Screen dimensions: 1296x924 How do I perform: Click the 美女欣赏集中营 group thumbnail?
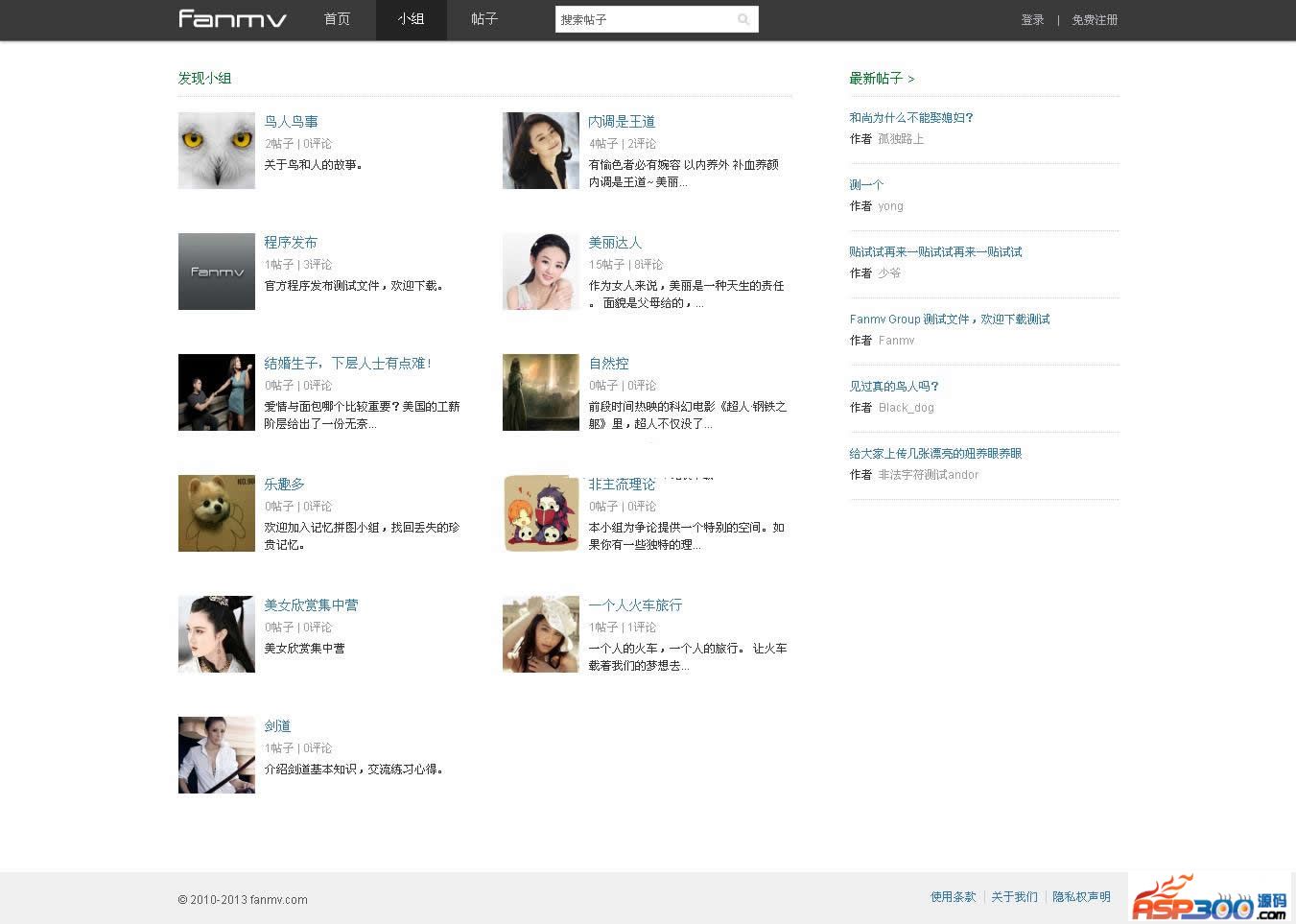pyautogui.click(x=217, y=634)
